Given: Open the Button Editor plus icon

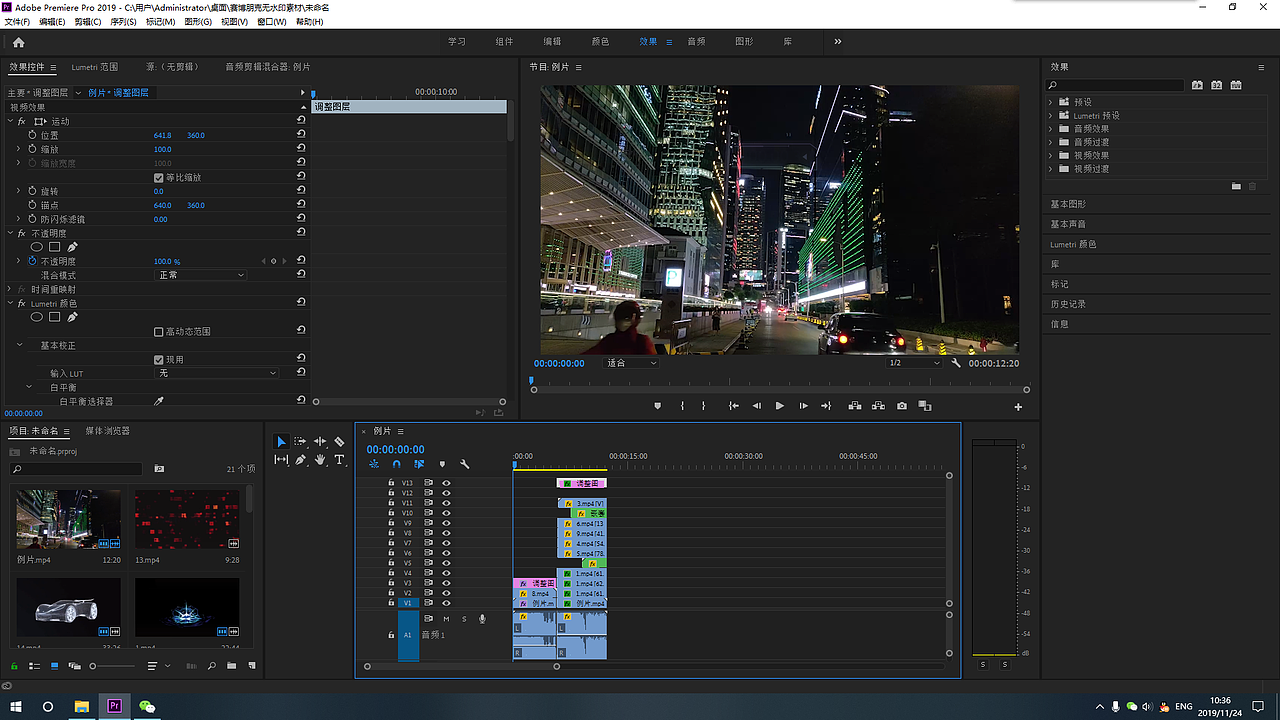Looking at the screenshot, I should (1018, 407).
